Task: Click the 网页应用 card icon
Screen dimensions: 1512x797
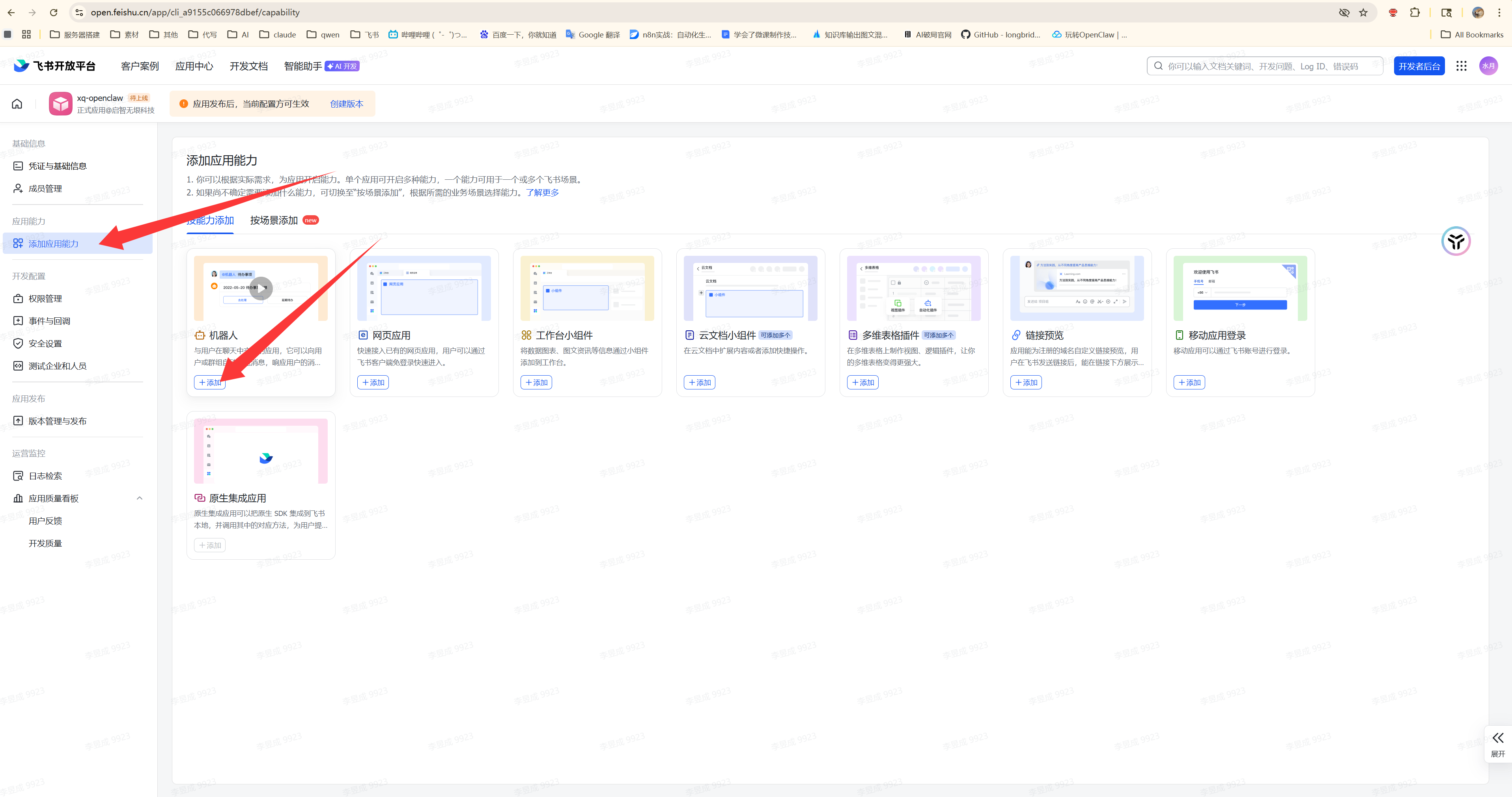Action: click(x=363, y=335)
